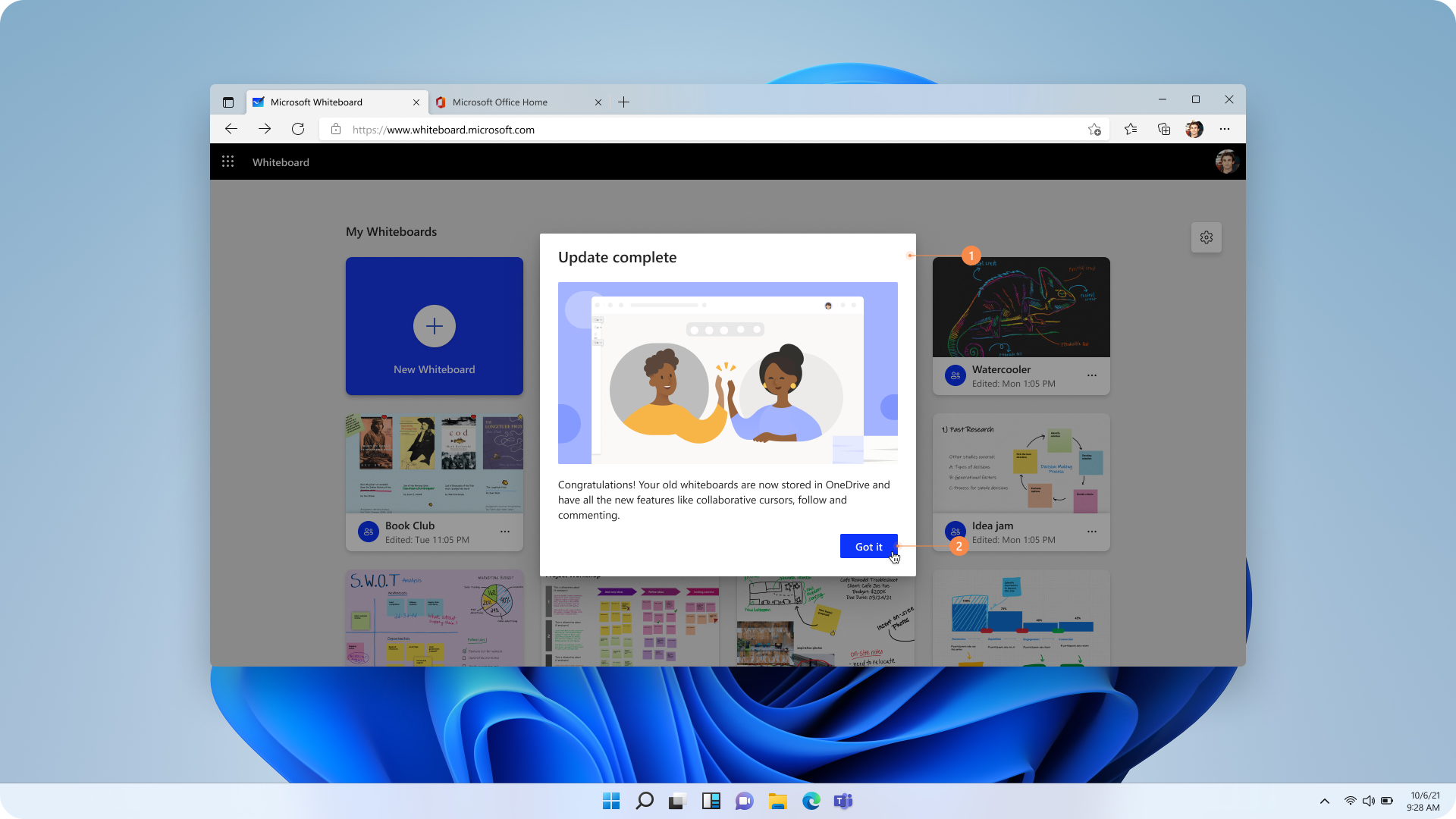Click the Got it button

(868, 546)
